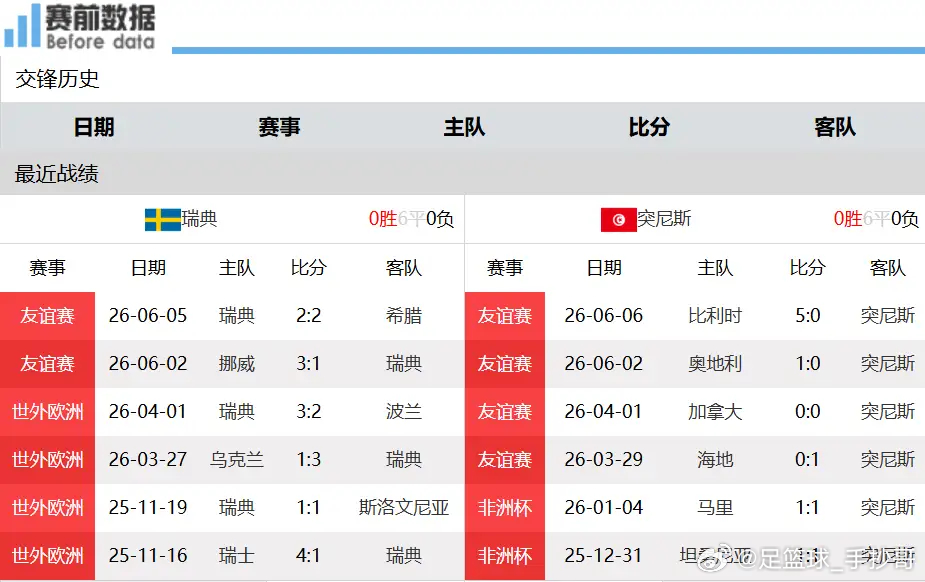Click the 0:1 score on the 海地 row

tap(808, 459)
